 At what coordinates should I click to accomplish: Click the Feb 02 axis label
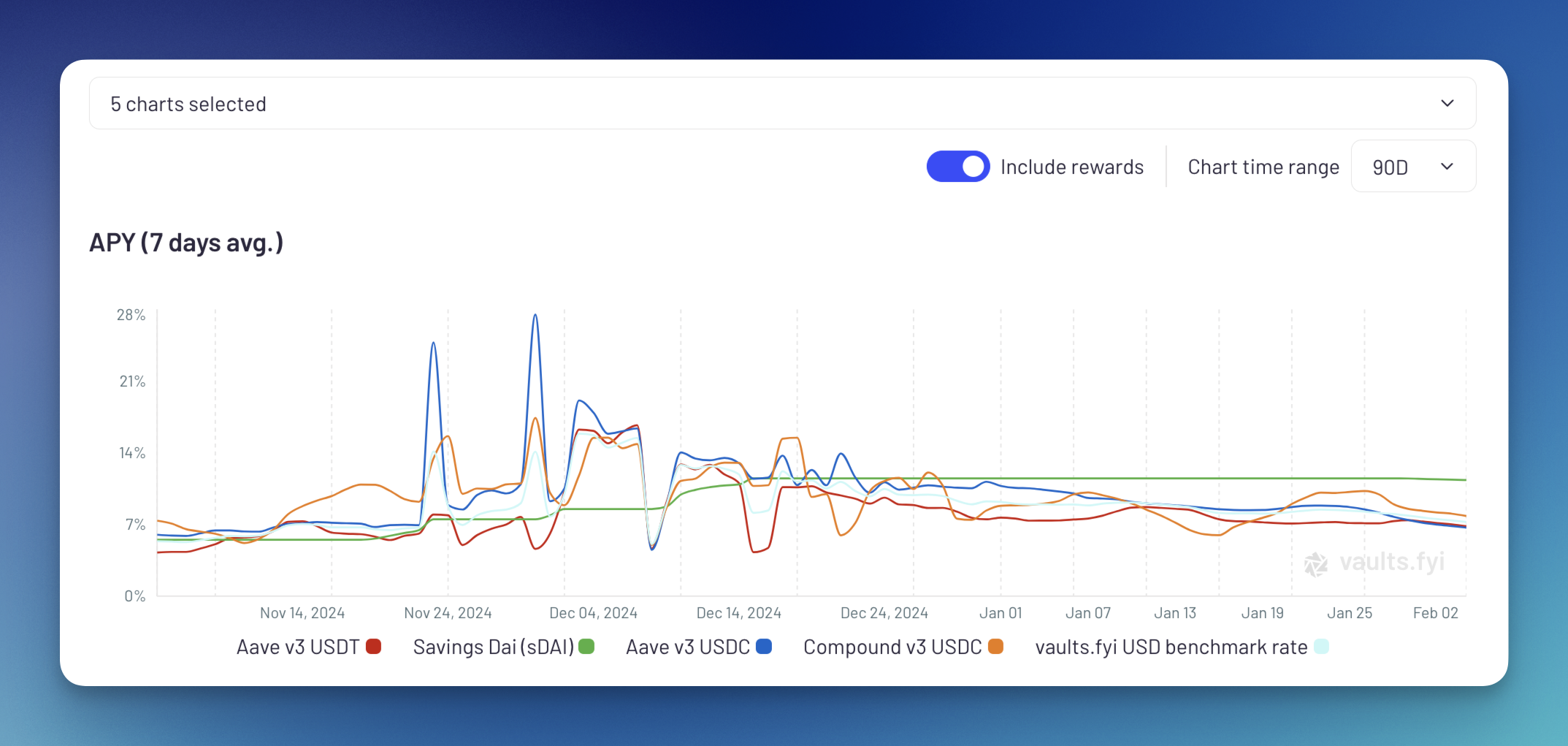pyautogui.click(x=1435, y=613)
